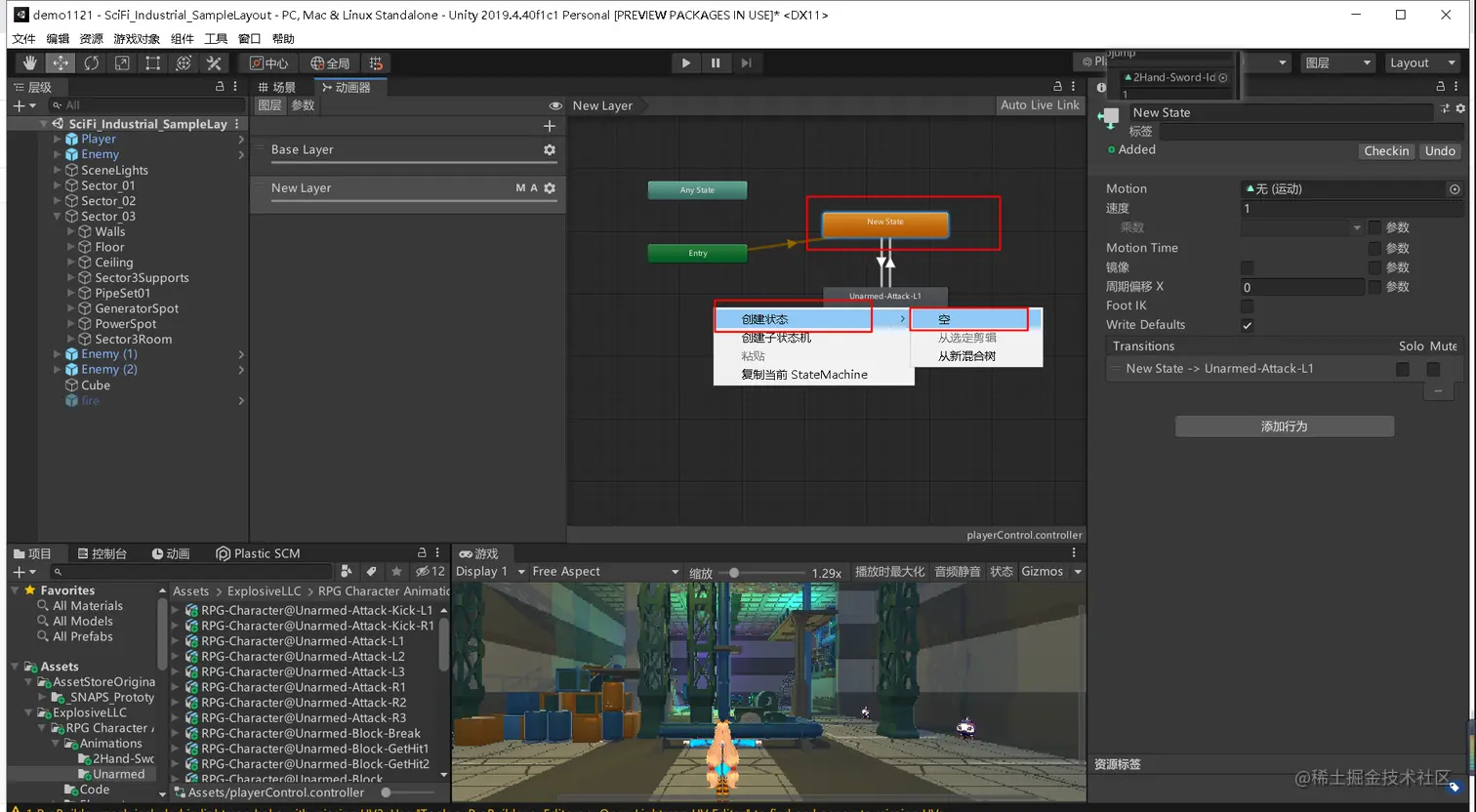The height and width of the screenshot is (812, 1476).
Task: Select the Entry node
Action: pyautogui.click(x=697, y=253)
